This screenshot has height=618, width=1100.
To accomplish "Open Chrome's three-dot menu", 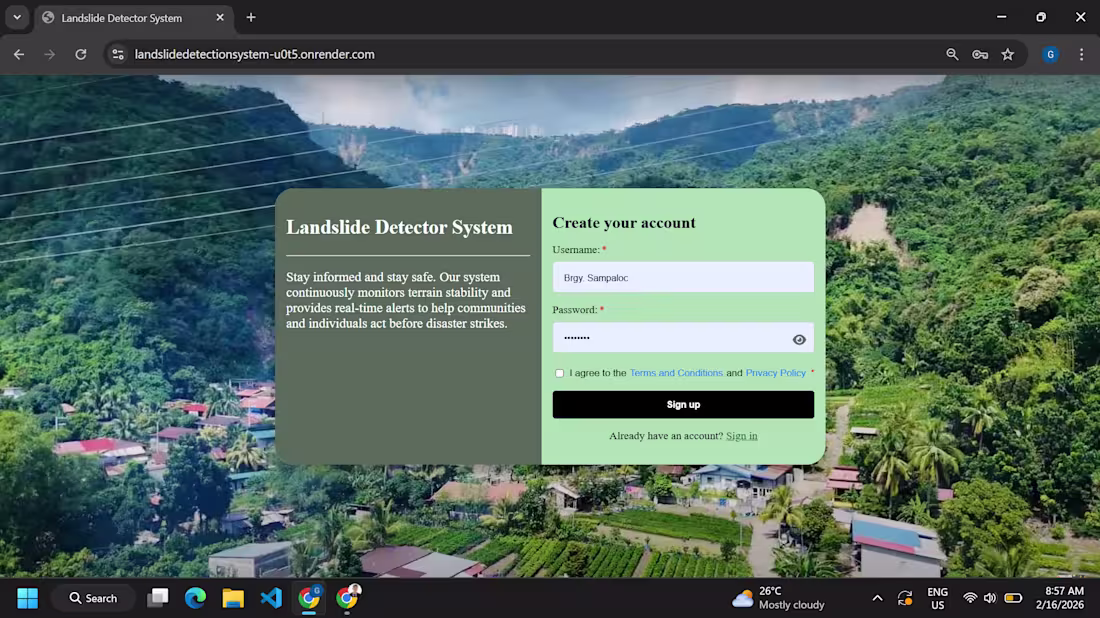I will pyautogui.click(x=1081, y=54).
